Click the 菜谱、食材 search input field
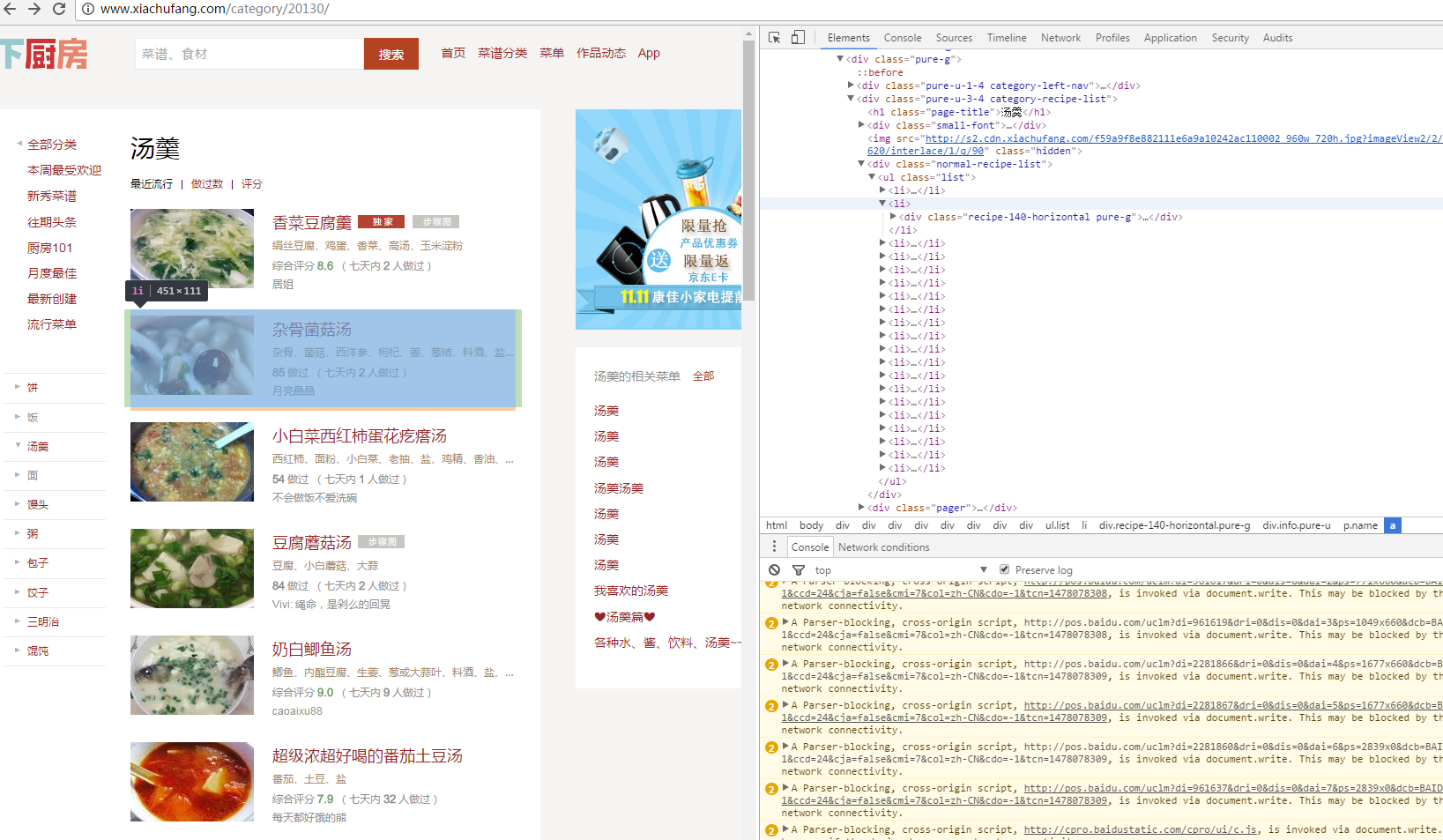The height and width of the screenshot is (840, 1443). coord(248,54)
